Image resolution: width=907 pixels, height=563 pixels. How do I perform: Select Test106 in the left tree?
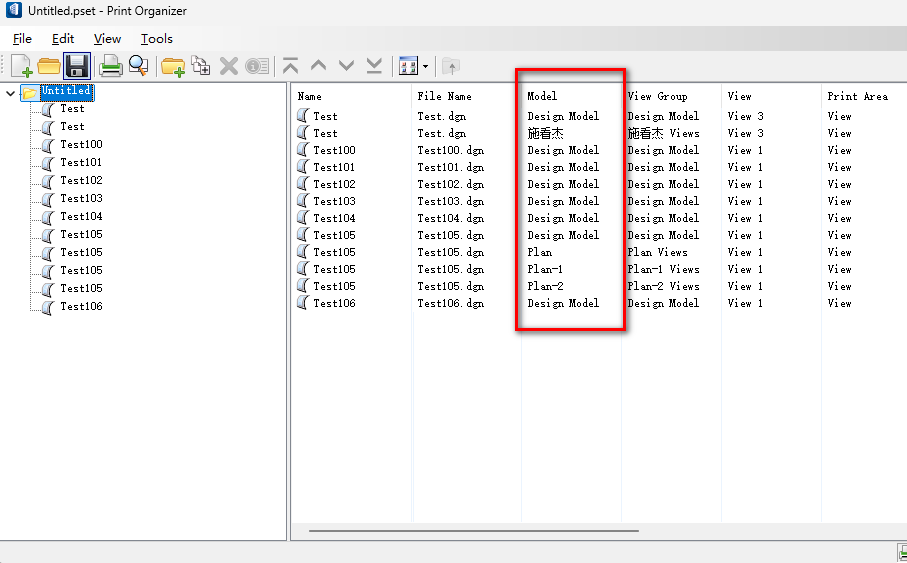[81, 306]
